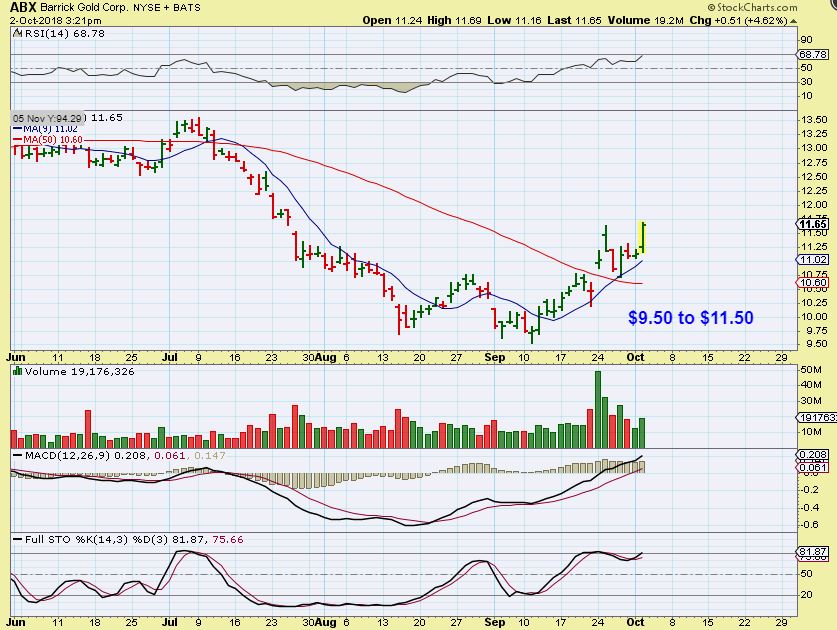The image size is (837, 630).
Task: Open the StockCharts.com copyright link
Action: 752,7
